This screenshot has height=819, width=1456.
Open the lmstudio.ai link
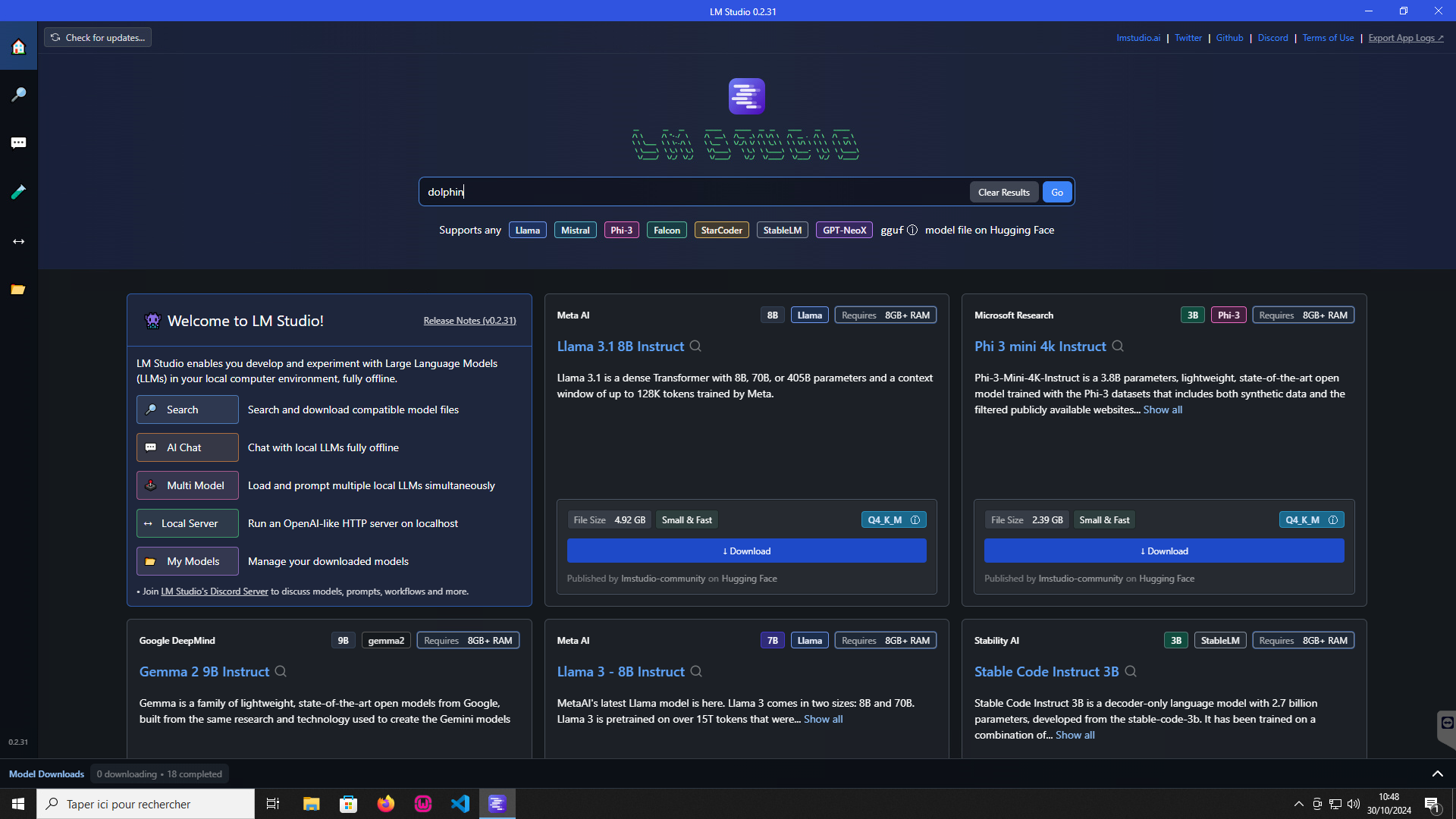1138,38
